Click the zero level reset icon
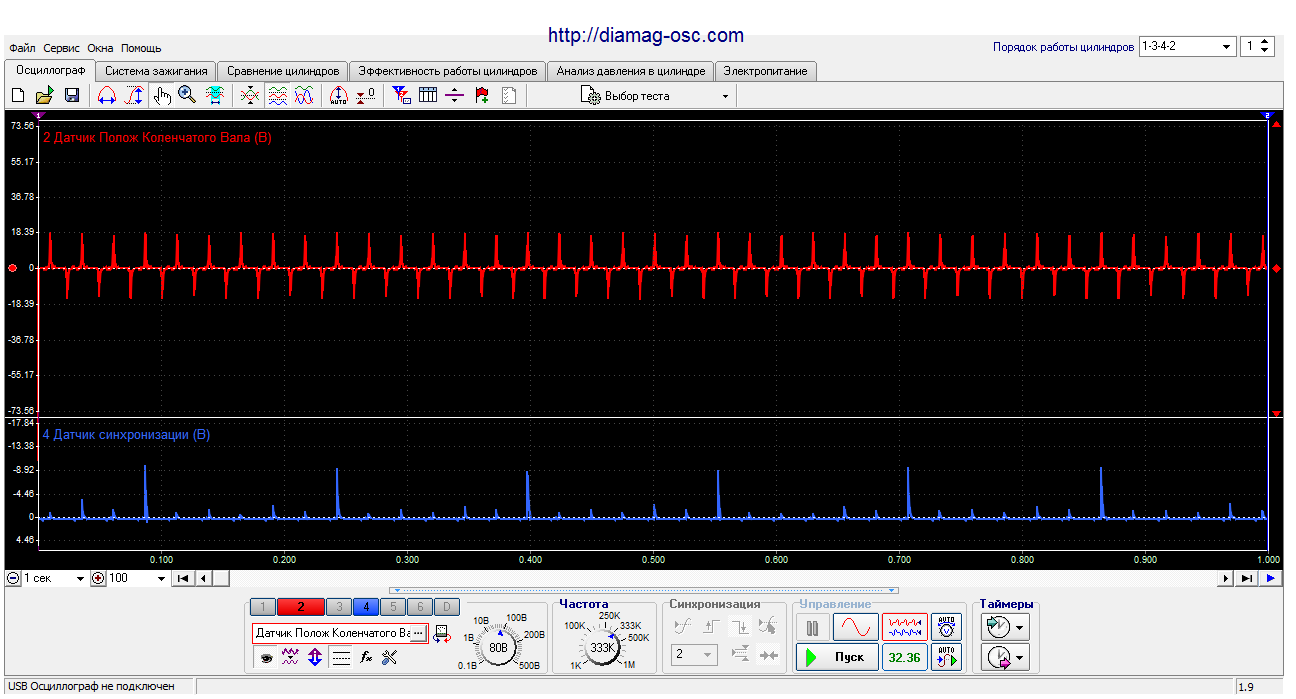This screenshot has height=699, width=1296. (366, 96)
